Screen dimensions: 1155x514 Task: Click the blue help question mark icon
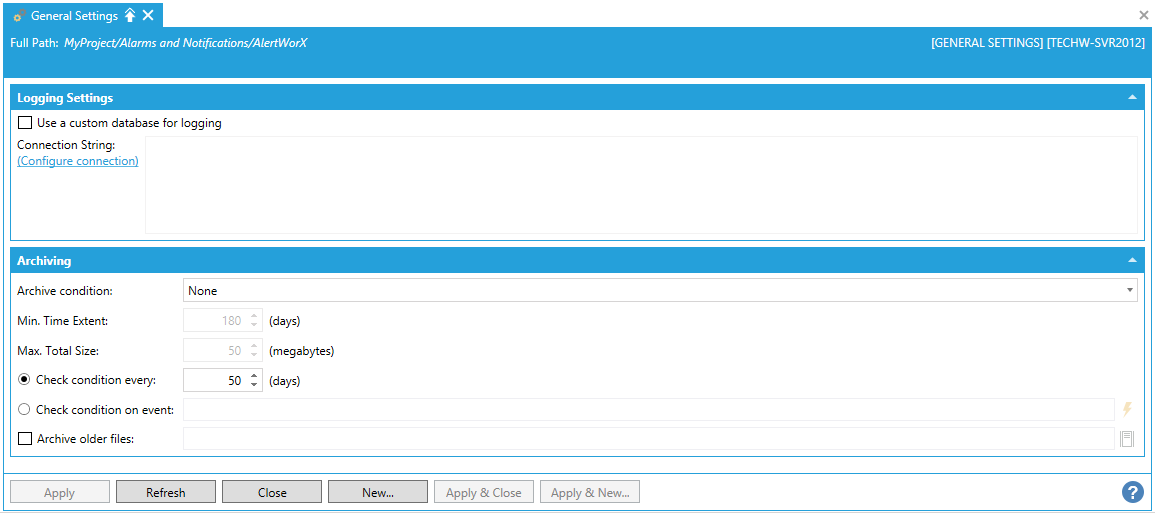[x=1132, y=492]
